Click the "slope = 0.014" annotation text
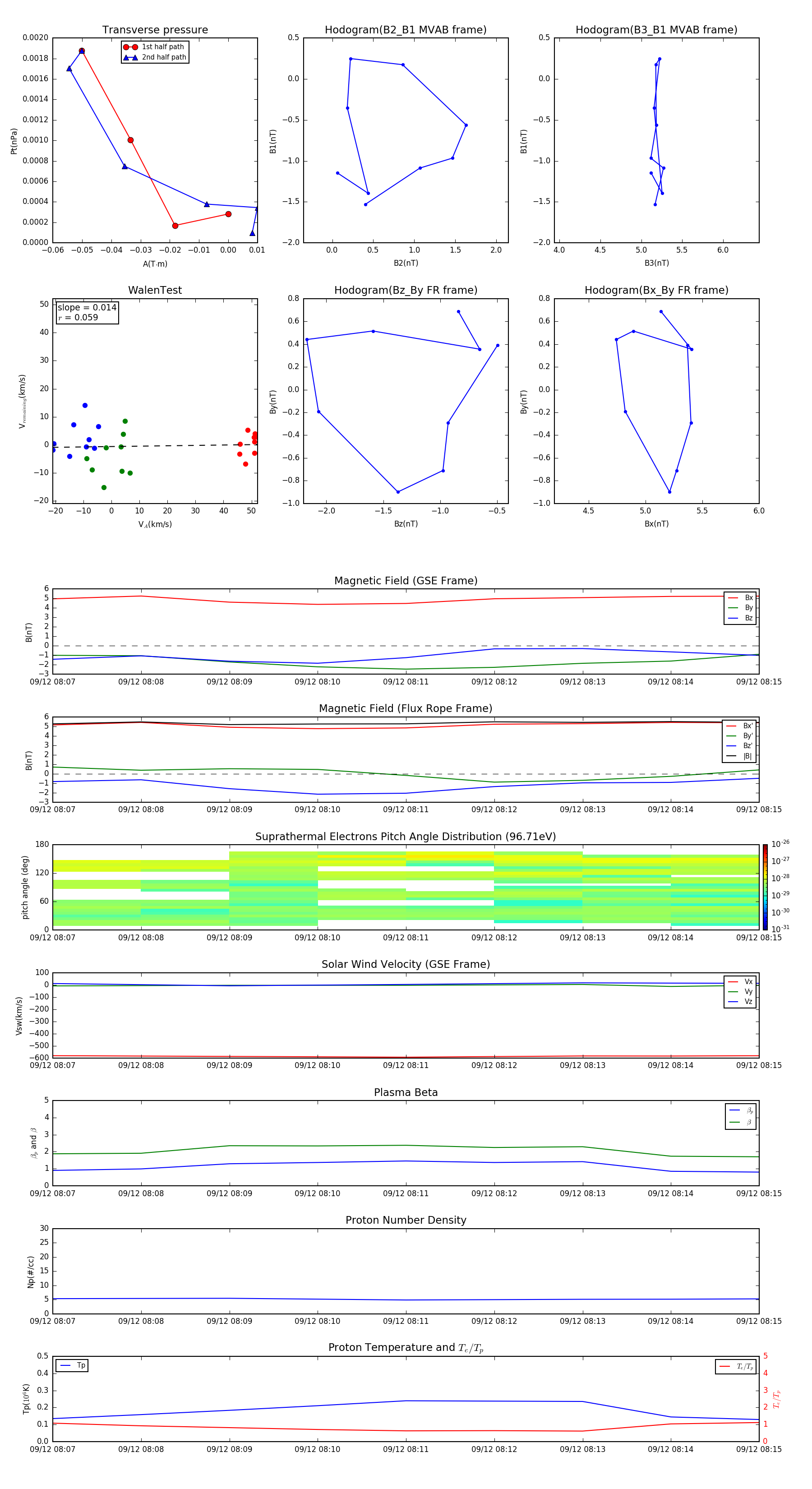 [87, 308]
